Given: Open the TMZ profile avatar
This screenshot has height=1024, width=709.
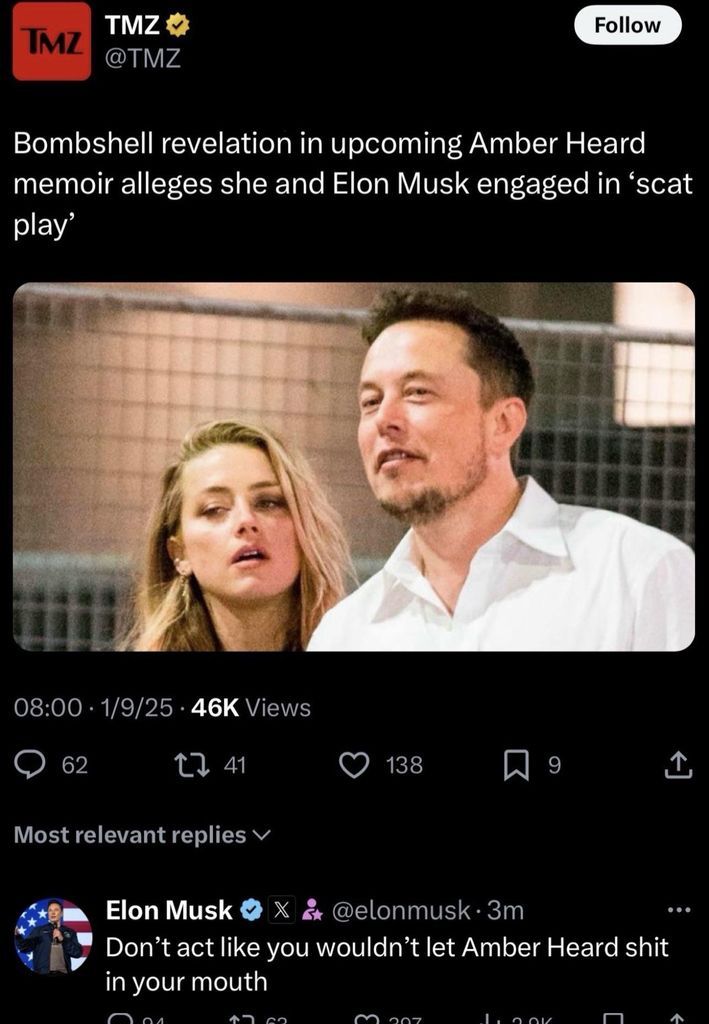Looking at the screenshot, I should tap(51, 41).
